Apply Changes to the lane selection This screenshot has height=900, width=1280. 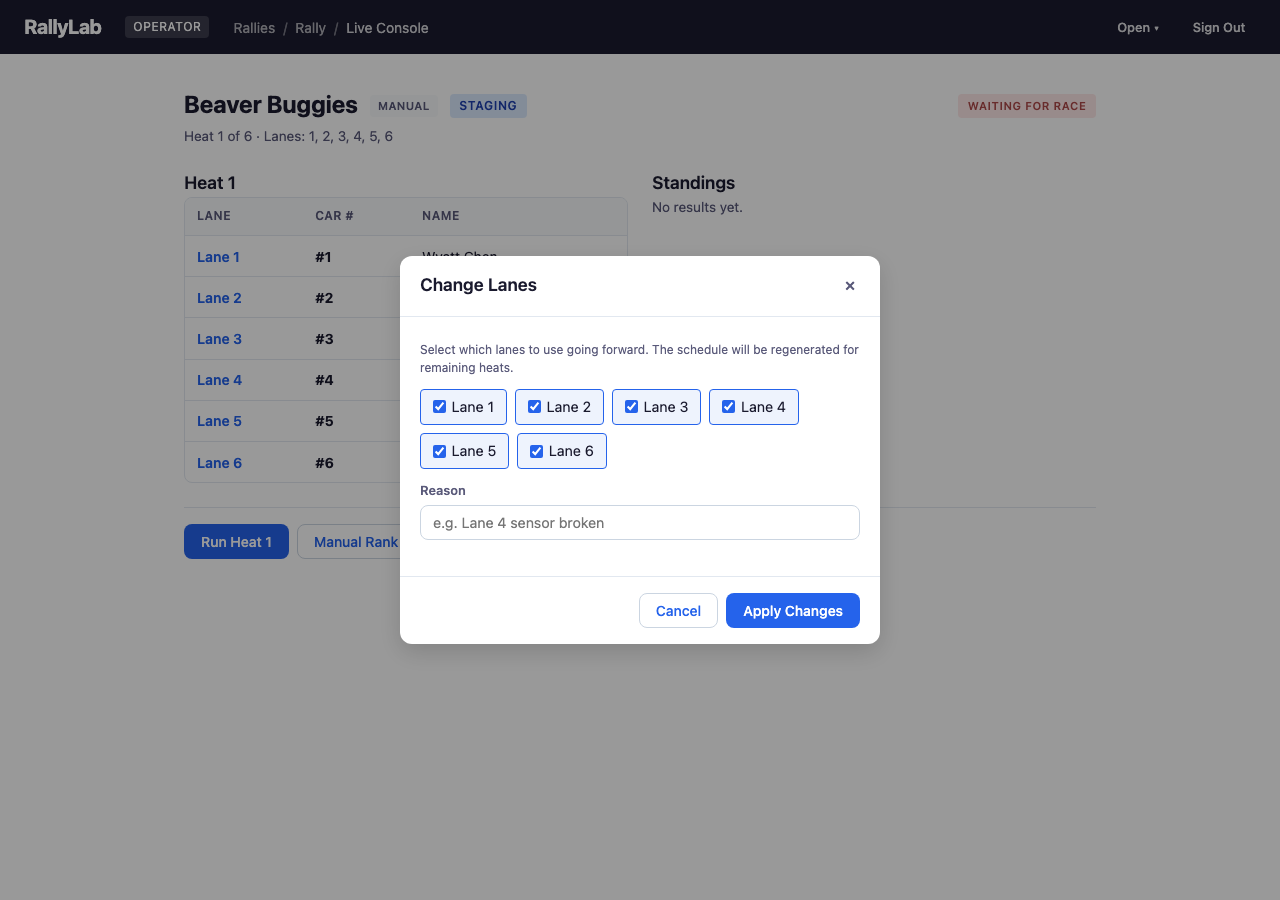tap(792, 610)
